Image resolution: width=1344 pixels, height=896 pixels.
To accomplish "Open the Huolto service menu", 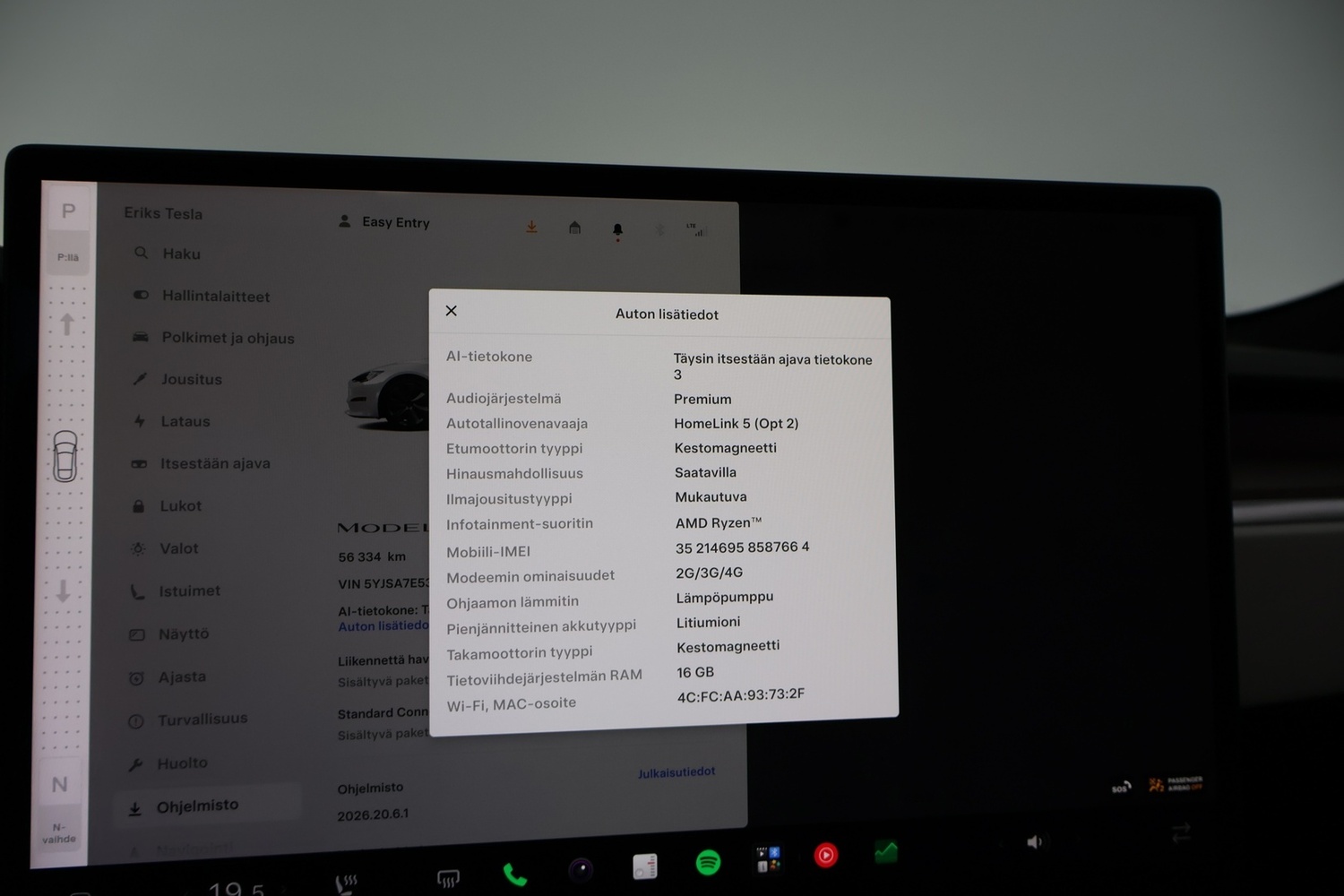I will [x=168, y=764].
